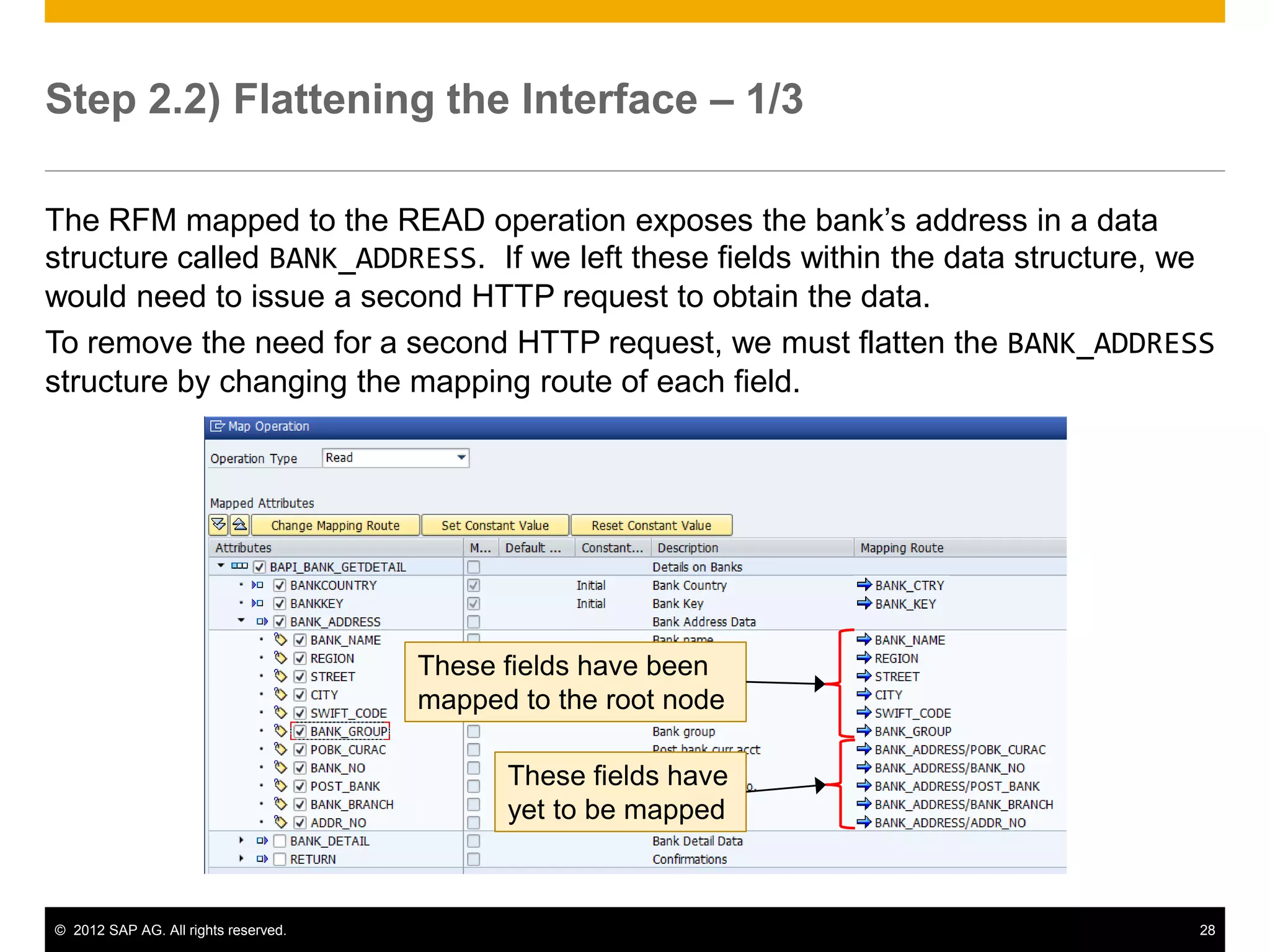Expand the BANK_DETAIL tree node
Viewport: 1270px width, 952px height.
(241, 840)
